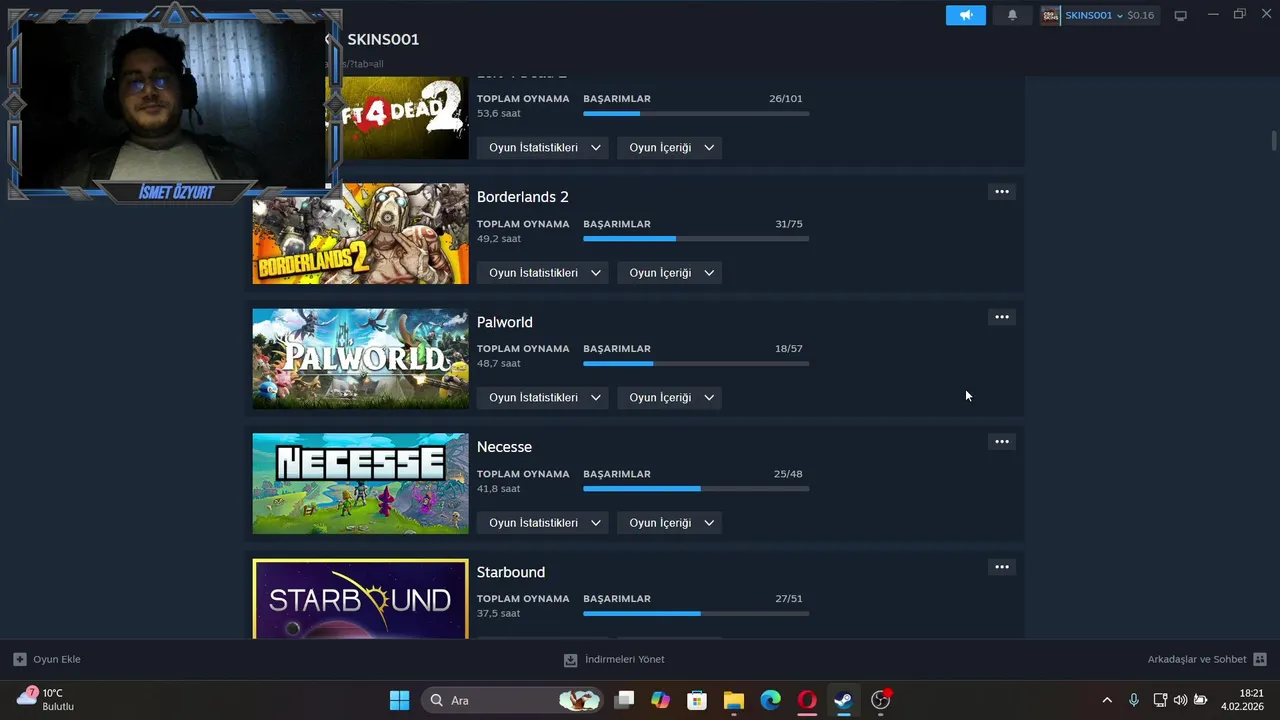Click the Borderlands 2 achievements progress bar
This screenshot has width=1280, height=720.
[696, 239]
